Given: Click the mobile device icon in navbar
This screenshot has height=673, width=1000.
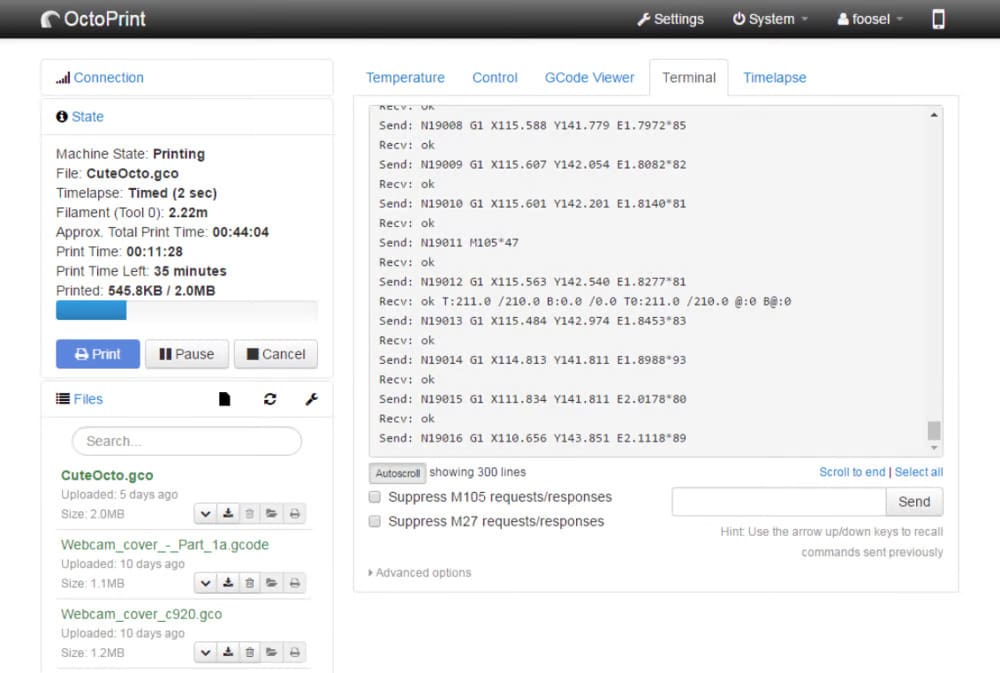Looking at the screenshot, I should pos(938,19).
